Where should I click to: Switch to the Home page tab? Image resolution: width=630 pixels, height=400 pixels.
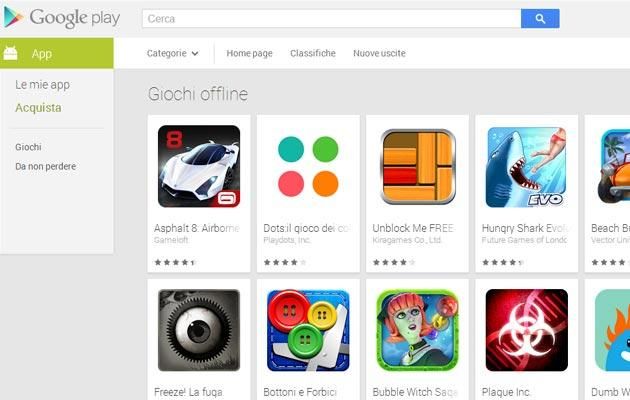(x=249, y=53)
